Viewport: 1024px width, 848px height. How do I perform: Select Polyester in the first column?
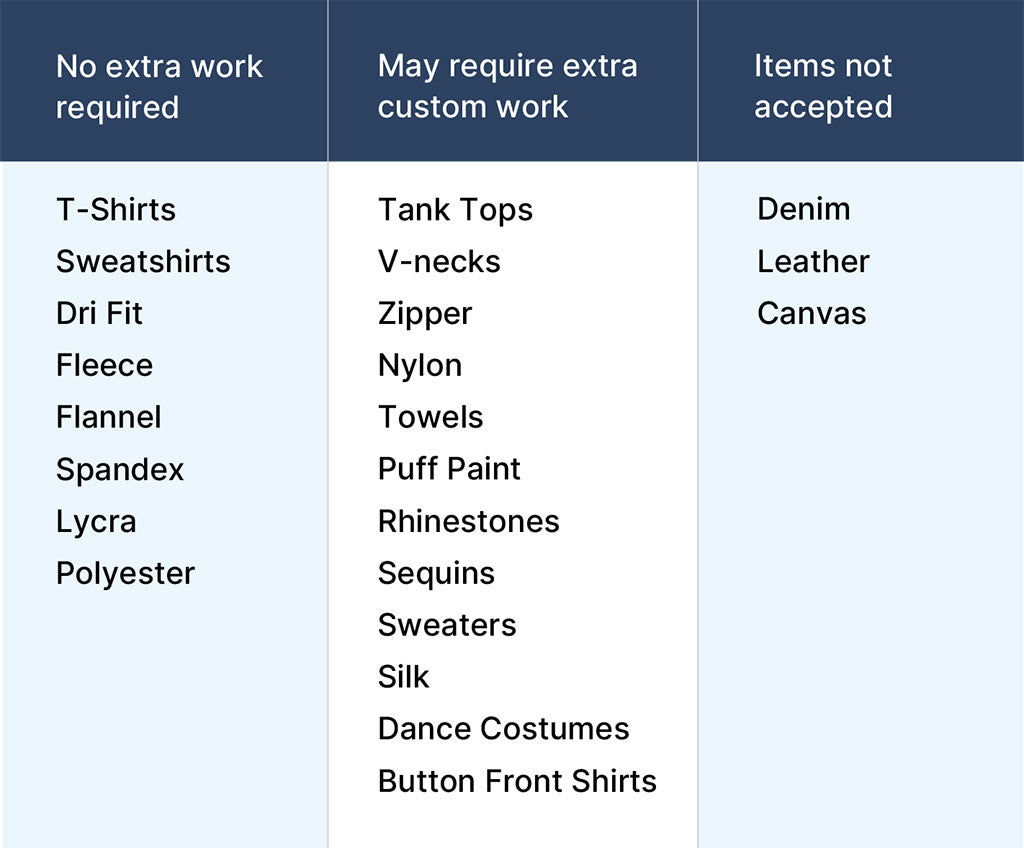coord(125,574)
